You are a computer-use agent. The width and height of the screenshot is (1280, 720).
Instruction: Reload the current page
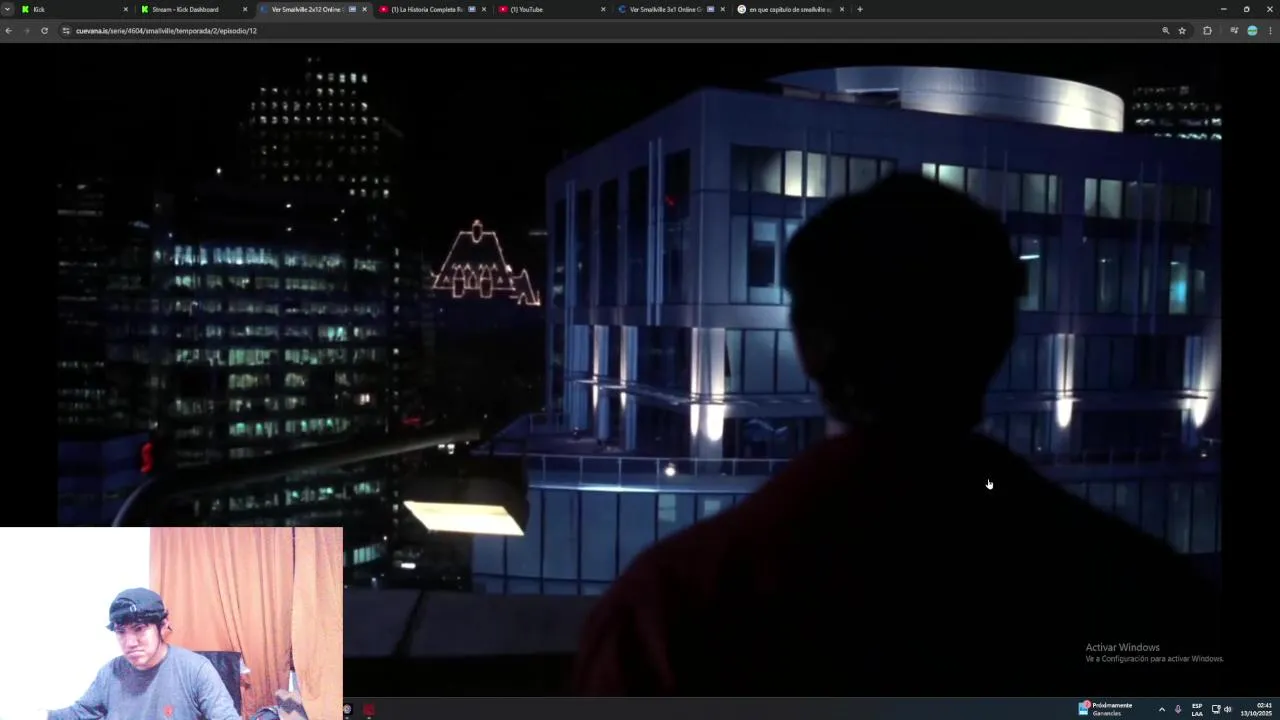coord(44,31)
